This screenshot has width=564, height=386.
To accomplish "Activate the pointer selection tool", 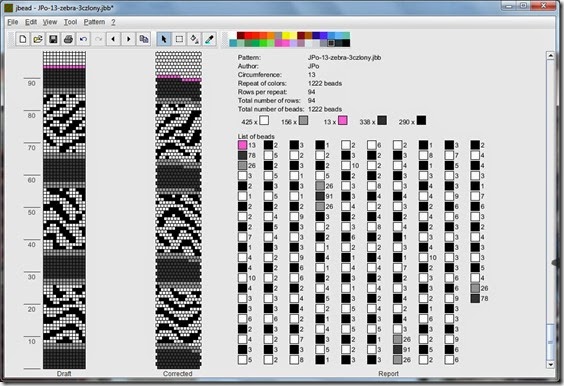I will coord(164,39).
